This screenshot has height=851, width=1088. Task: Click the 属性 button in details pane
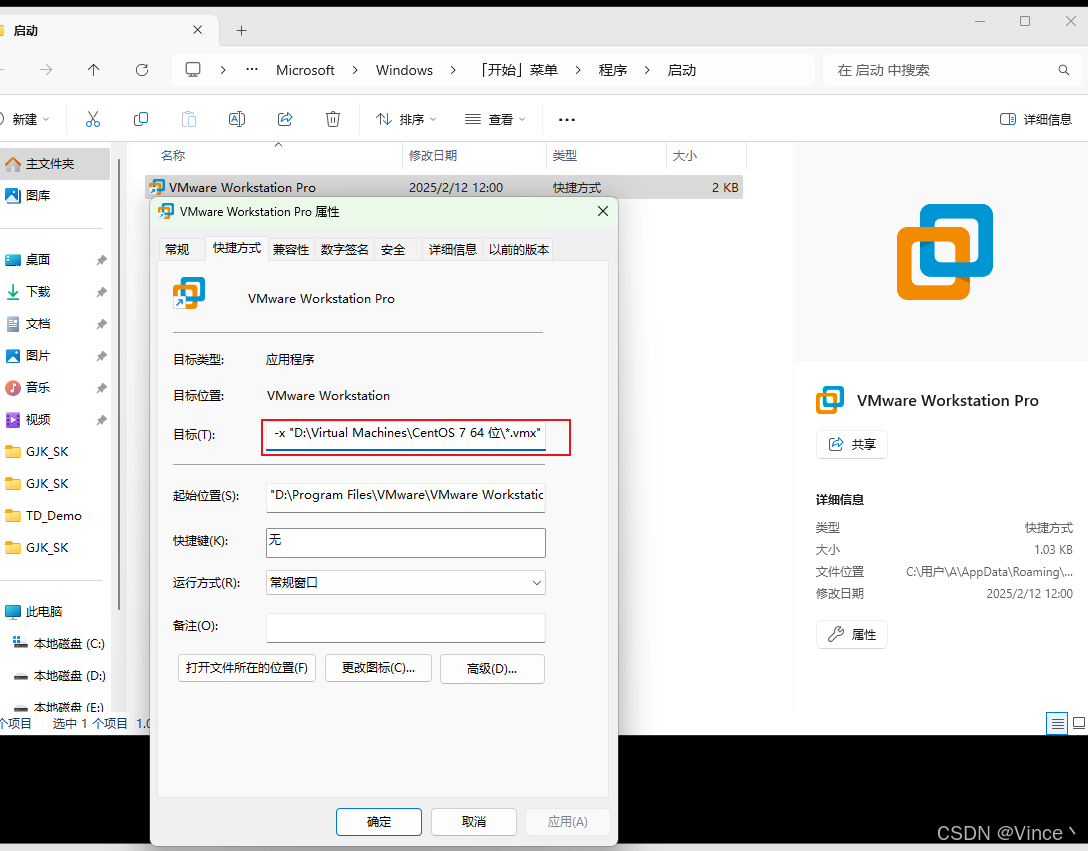852,634
